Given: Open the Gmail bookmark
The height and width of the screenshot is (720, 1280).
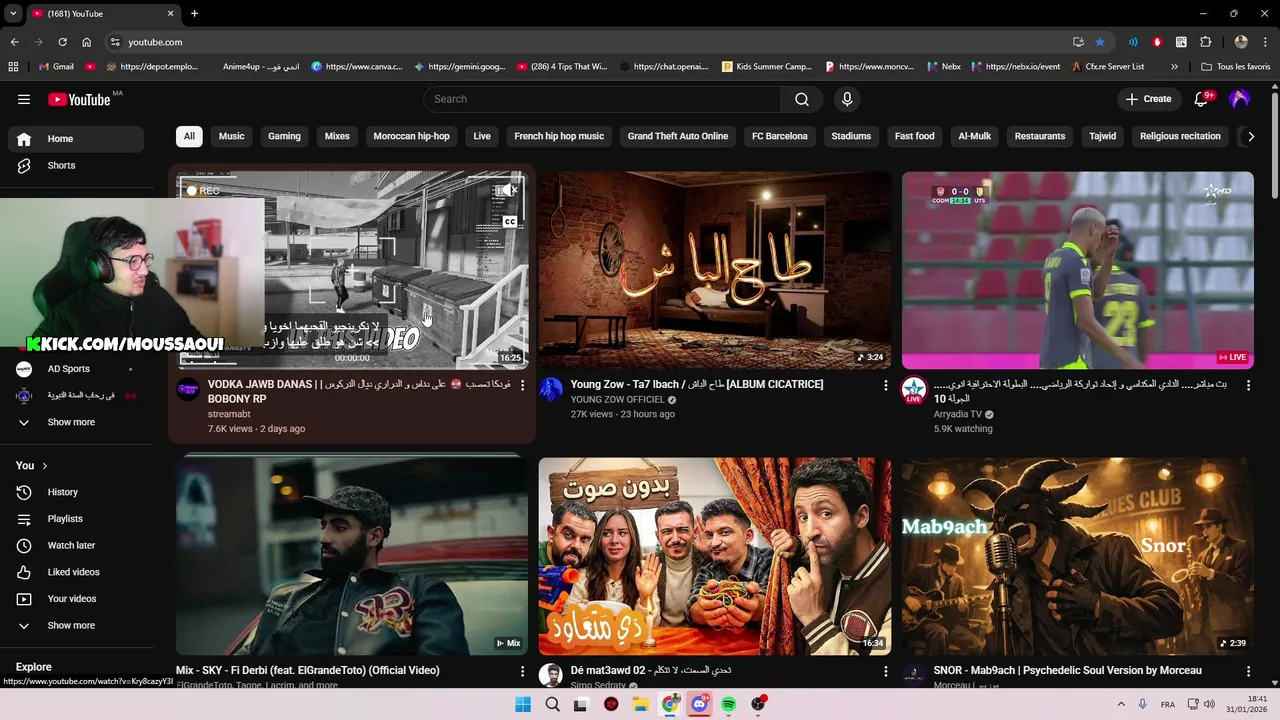Looking at the screenshot, I should [56, 67].
